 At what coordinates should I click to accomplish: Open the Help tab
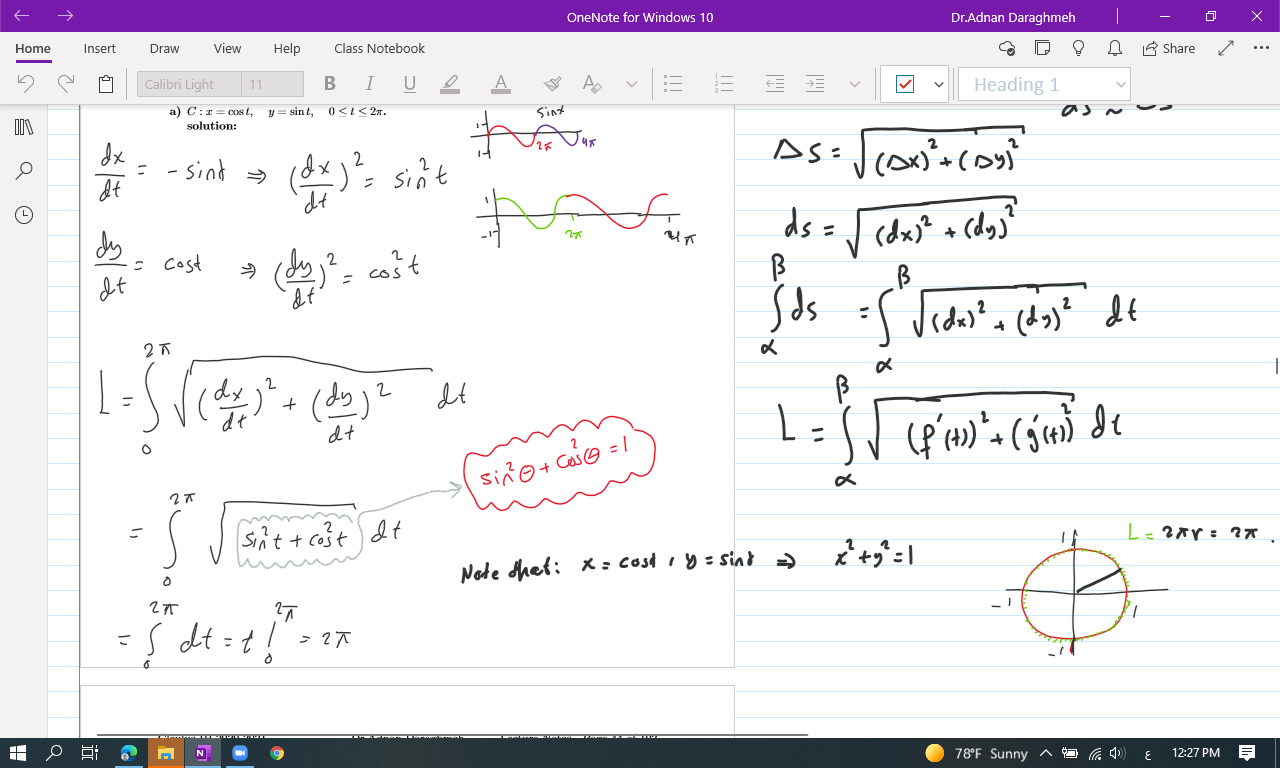[287, 48]
